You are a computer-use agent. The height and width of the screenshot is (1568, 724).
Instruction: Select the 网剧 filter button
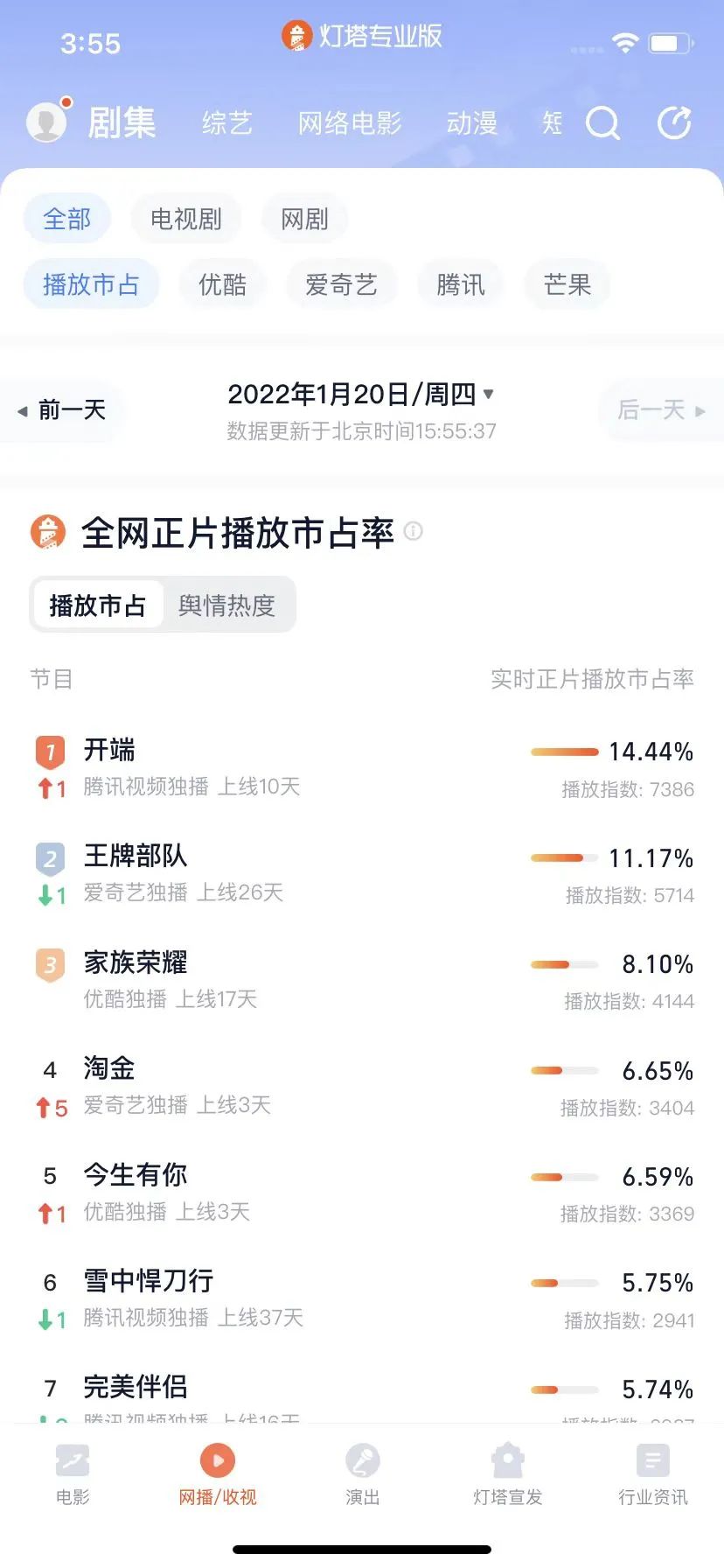[304, 219]
